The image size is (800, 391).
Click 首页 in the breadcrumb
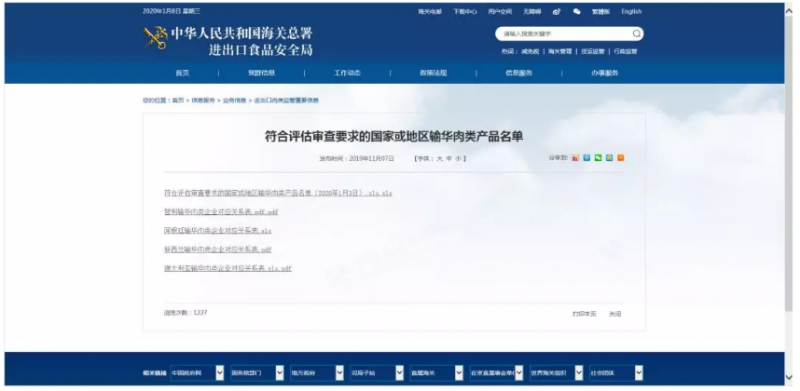click(178, 101)
